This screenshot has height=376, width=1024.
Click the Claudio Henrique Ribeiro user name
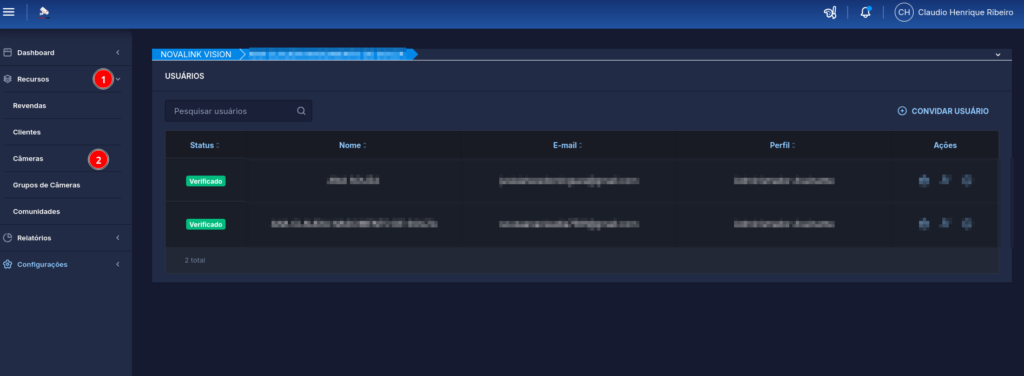click(966, 12)
